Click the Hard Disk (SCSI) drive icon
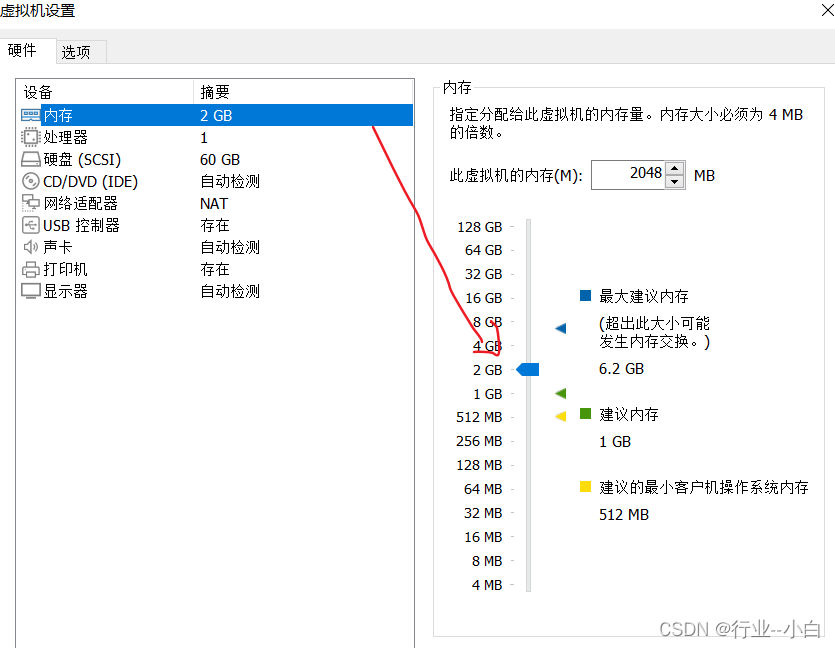Viewport: 835px width, 648px height. tap(30, 159)
